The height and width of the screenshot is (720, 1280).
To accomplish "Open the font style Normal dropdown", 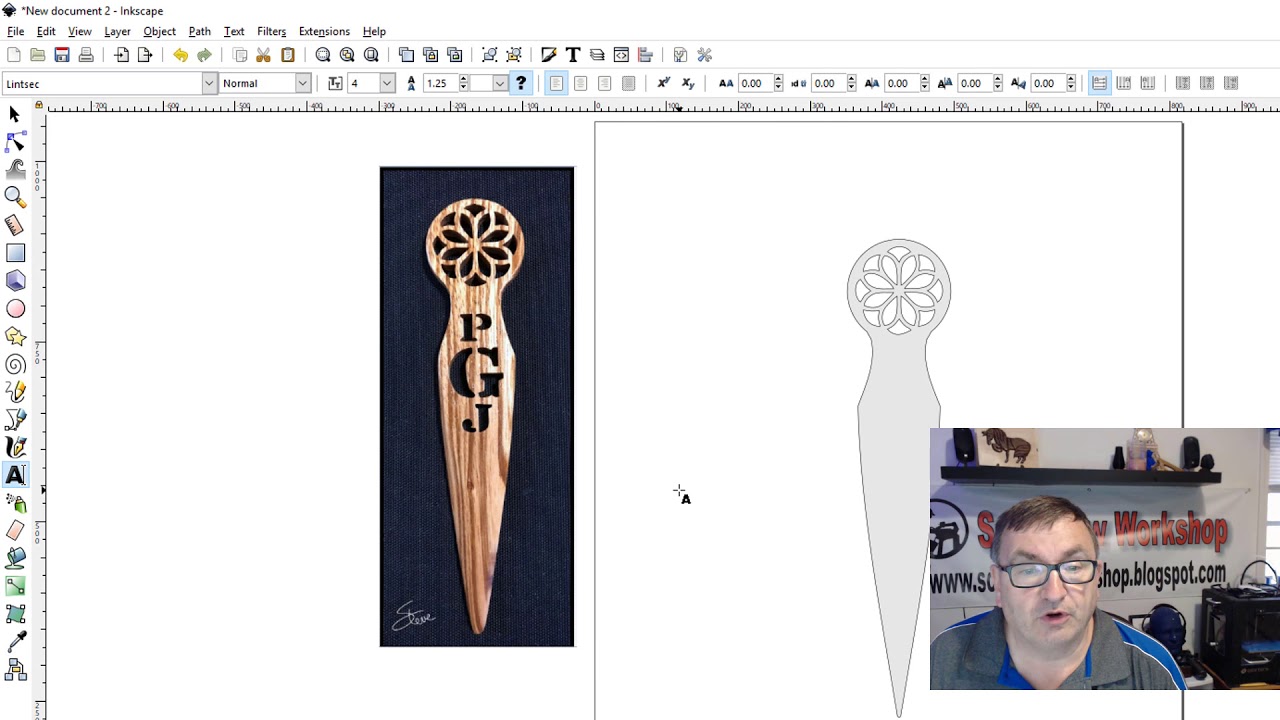I will [302, 84].
